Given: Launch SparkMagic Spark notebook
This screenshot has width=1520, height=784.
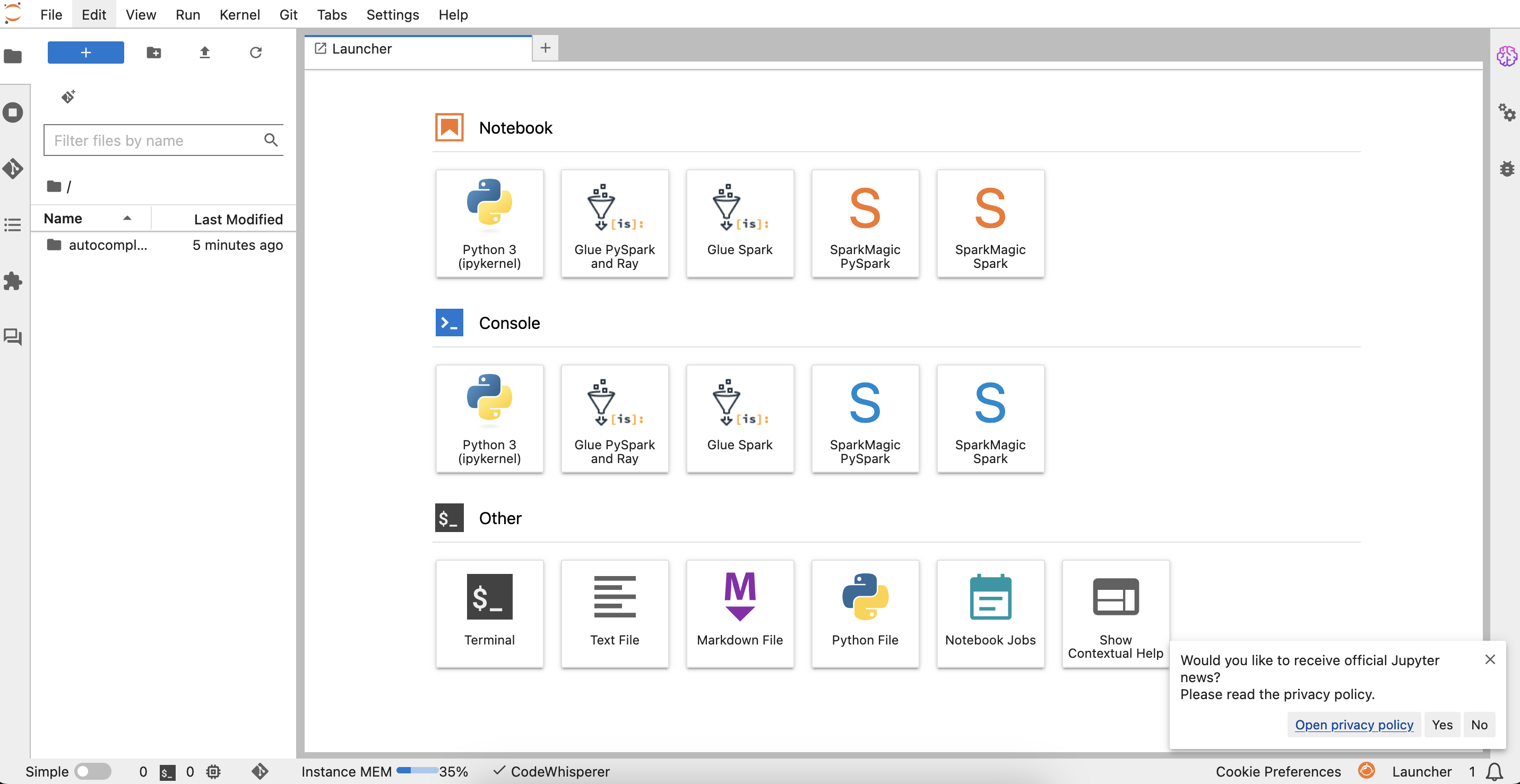Looking at the screenshot, I should 990,223.
